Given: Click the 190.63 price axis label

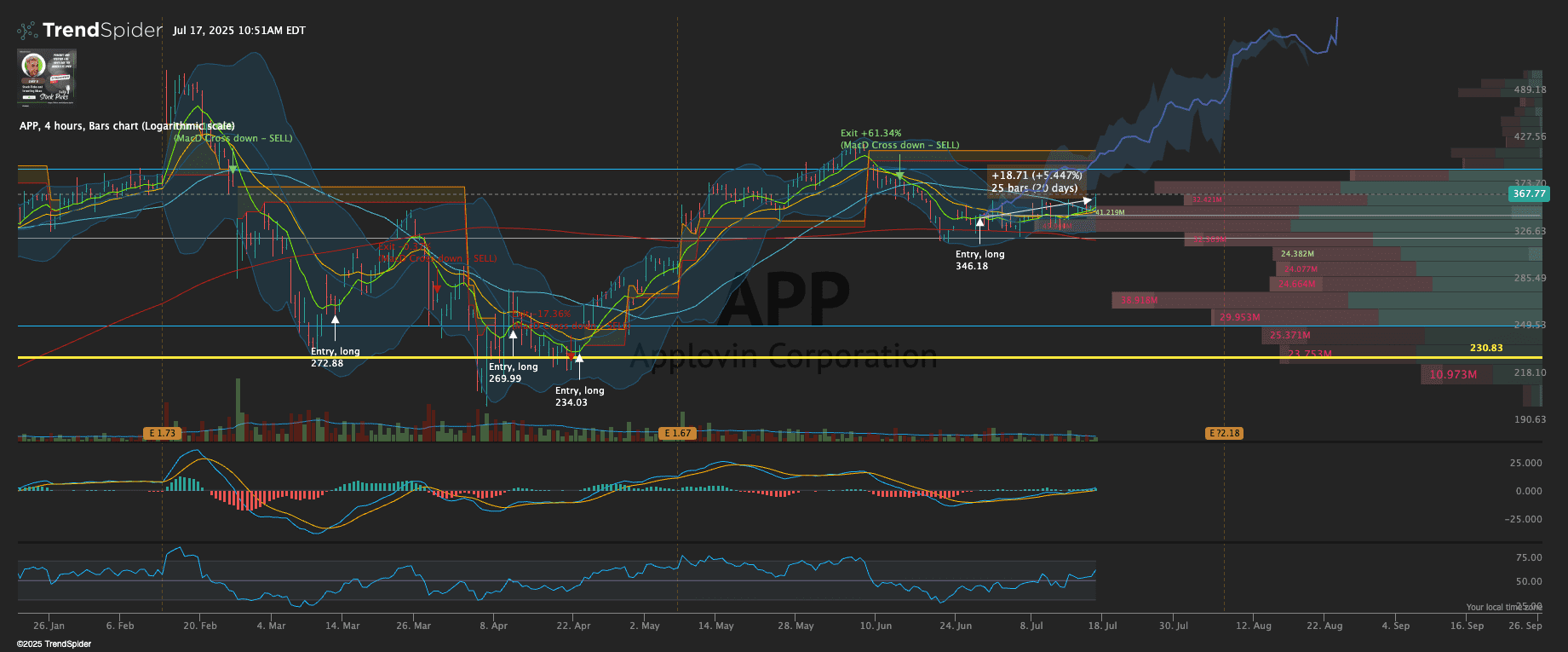Looking at the screenshot, I should 1530,419.
